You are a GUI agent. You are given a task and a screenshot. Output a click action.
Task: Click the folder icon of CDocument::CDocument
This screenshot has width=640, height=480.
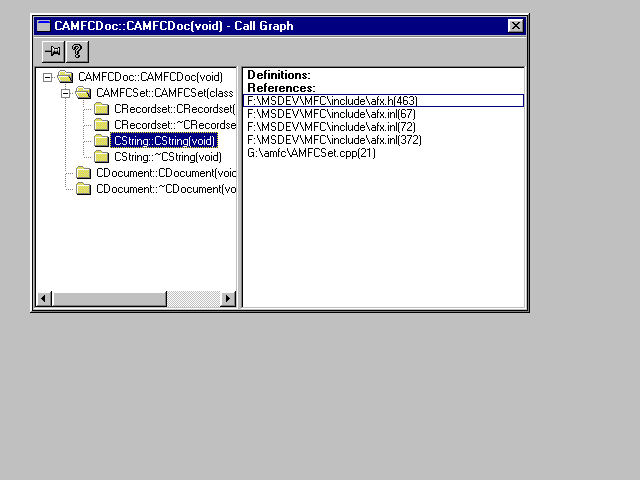tap(84, 173)
